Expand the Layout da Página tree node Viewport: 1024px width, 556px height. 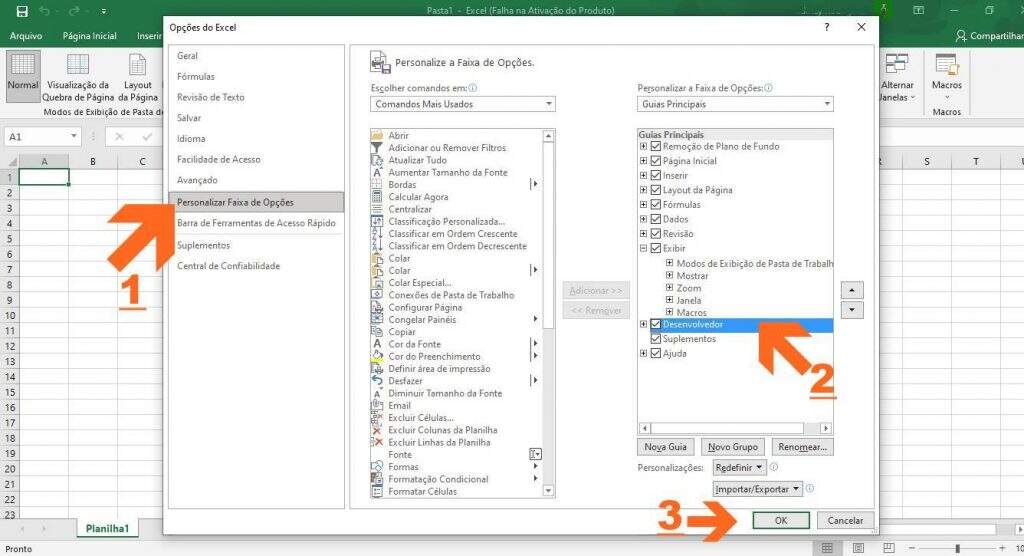pos(643,190)
